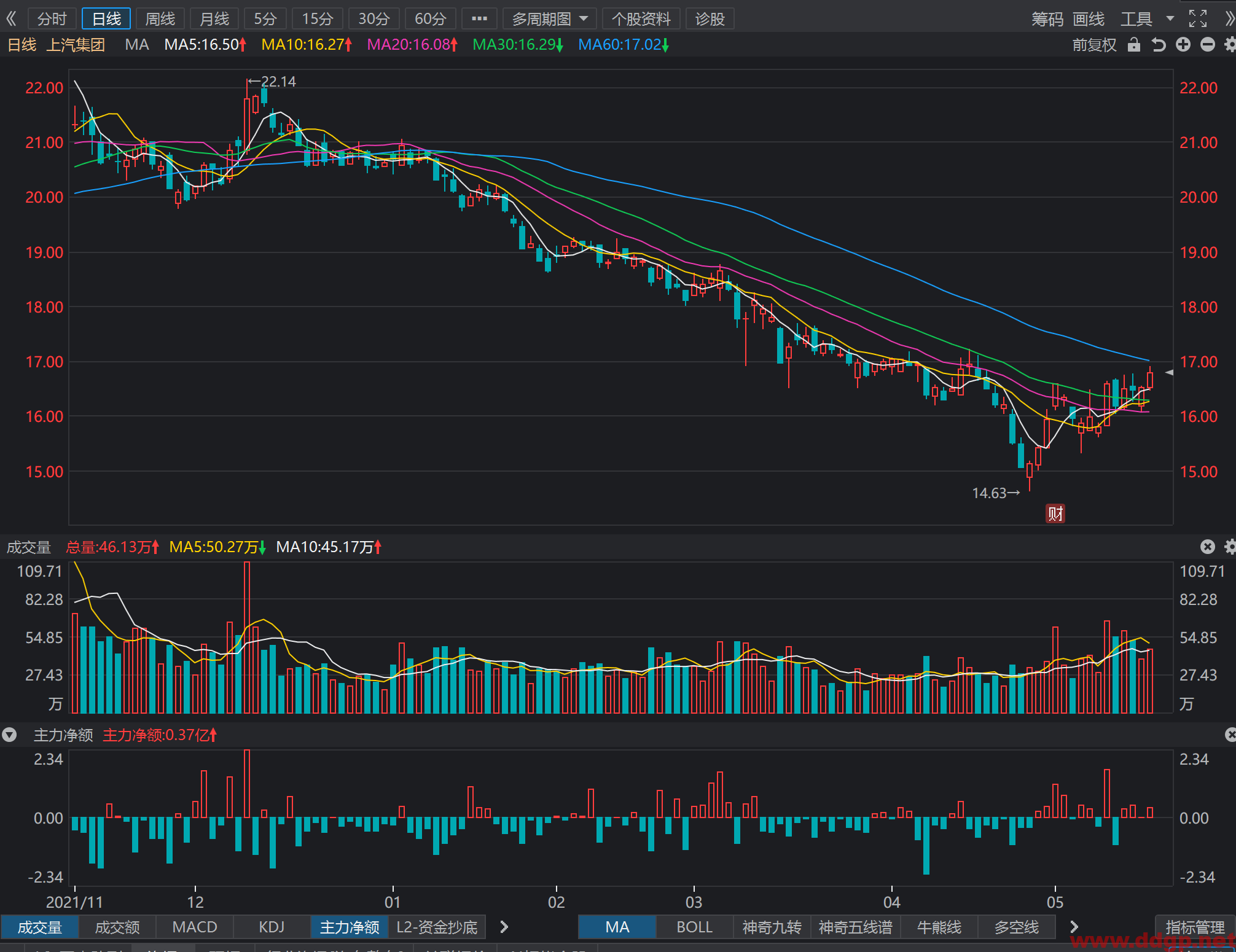Click the 指标管理 button

coord(1195,927)
